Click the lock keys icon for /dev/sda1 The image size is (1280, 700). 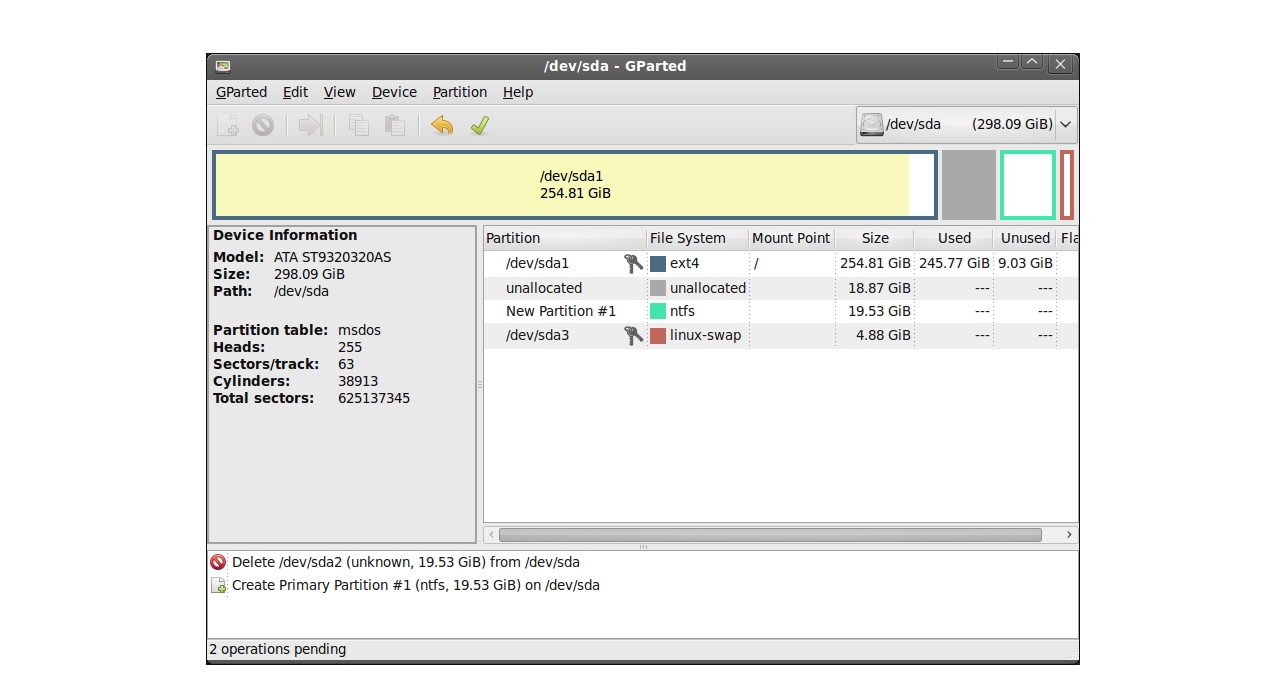[633, 264]
